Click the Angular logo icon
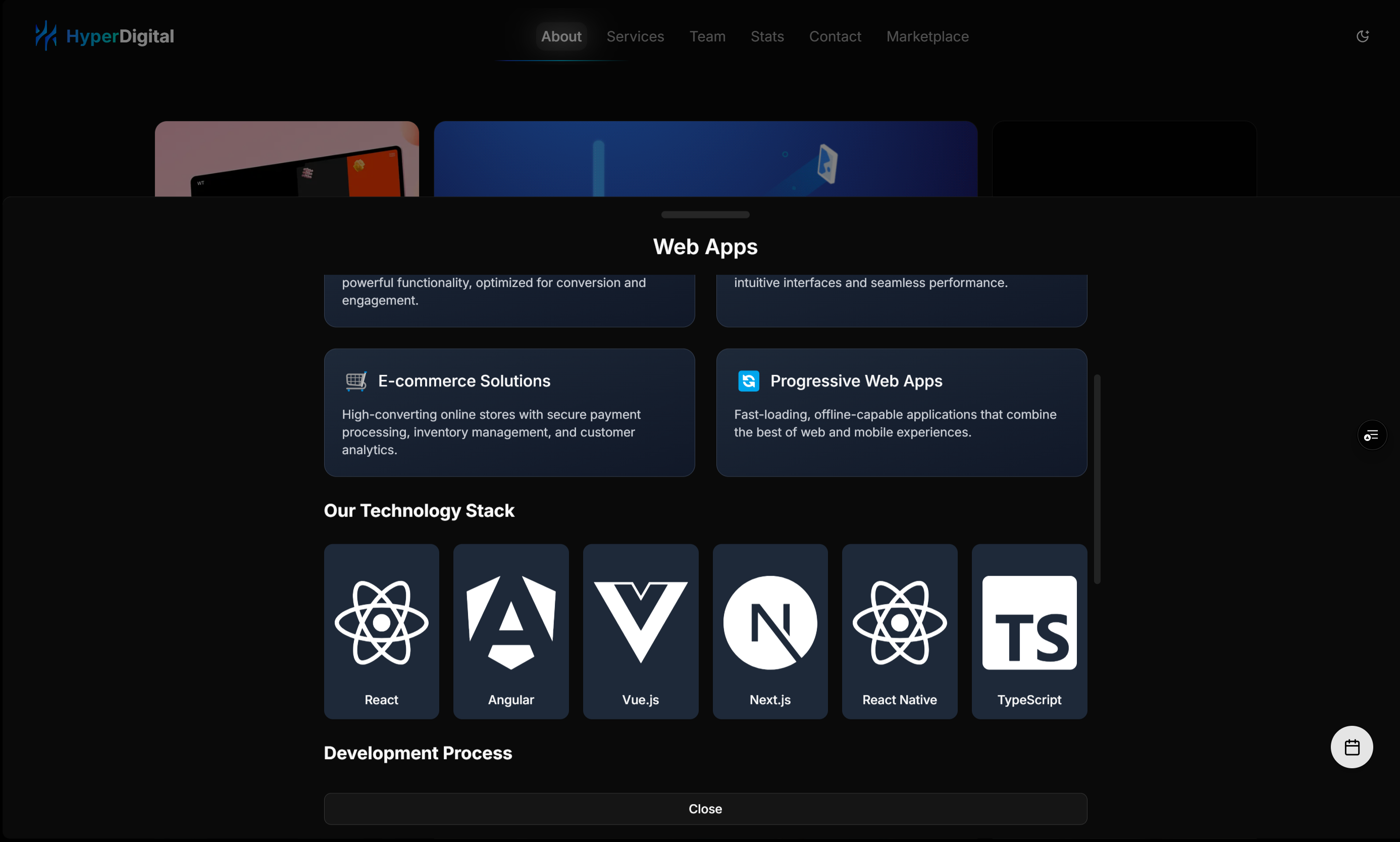Image resolution: width=1400 pixels, height=842 pixels. coord(510,622)
